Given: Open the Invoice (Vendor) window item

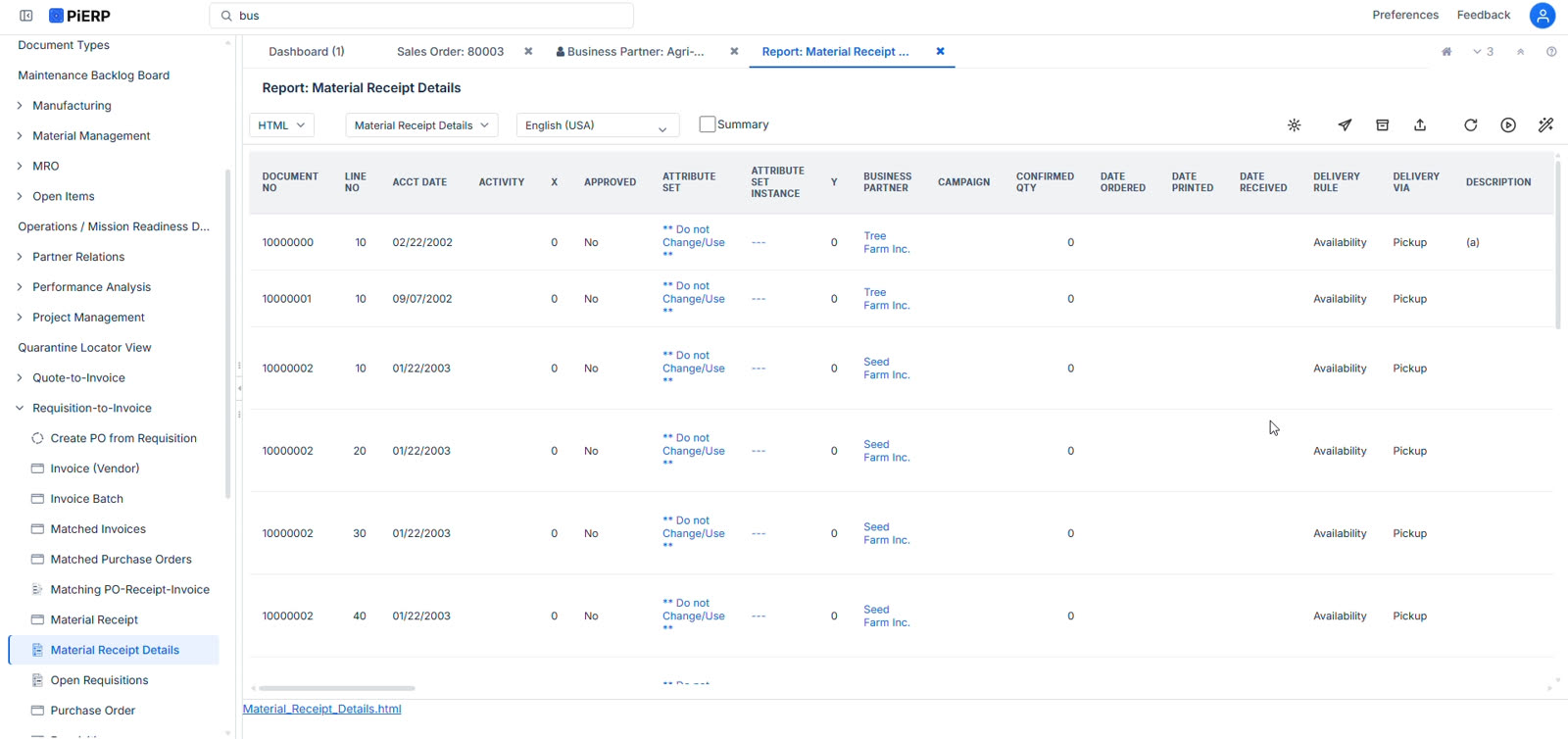Looking at the screenshot, I should pos(95,468).
